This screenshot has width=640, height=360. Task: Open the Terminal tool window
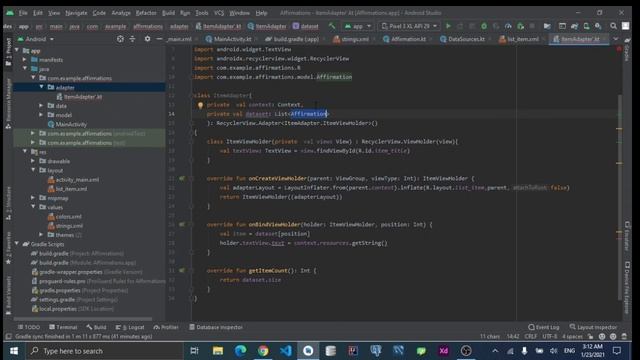click(63, 327)
